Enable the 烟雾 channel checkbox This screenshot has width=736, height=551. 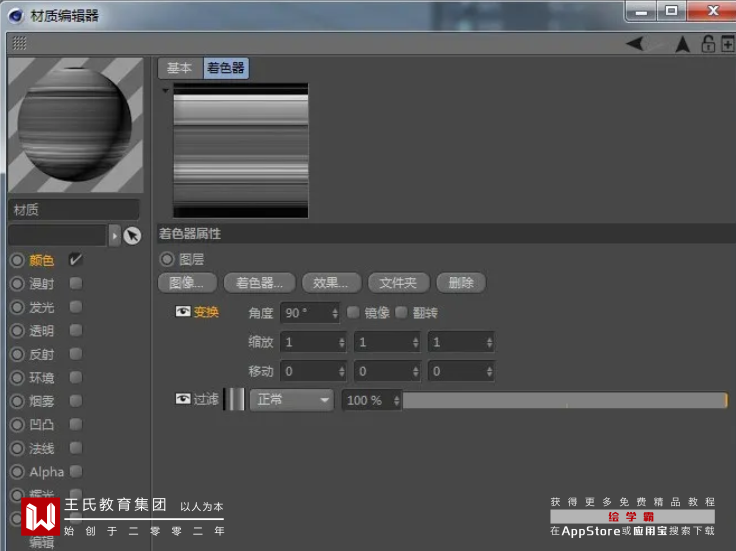[x=76, y=400]
